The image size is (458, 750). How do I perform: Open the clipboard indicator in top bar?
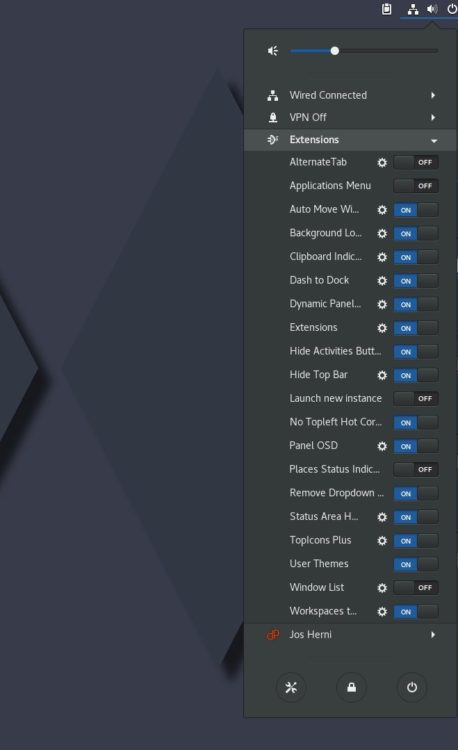[x=386, y=9]
